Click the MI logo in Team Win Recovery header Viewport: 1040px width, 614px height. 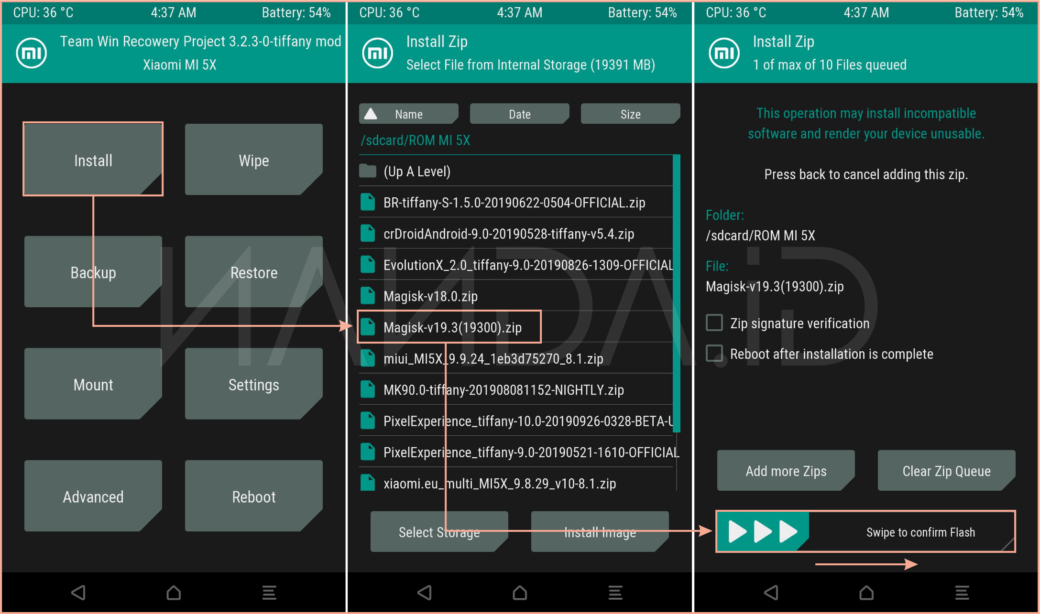pos(31,53)
